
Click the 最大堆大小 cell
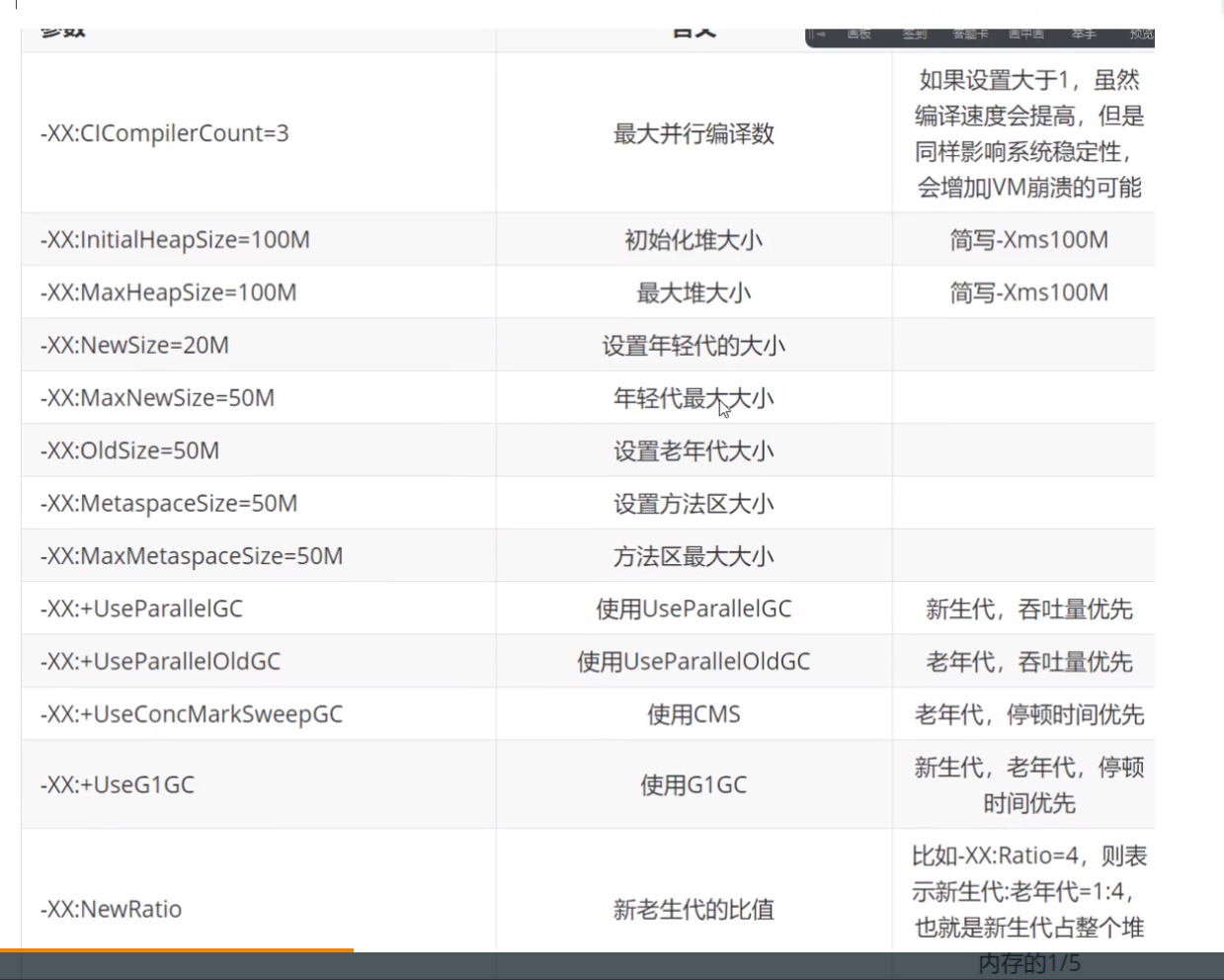coord(694,292)
